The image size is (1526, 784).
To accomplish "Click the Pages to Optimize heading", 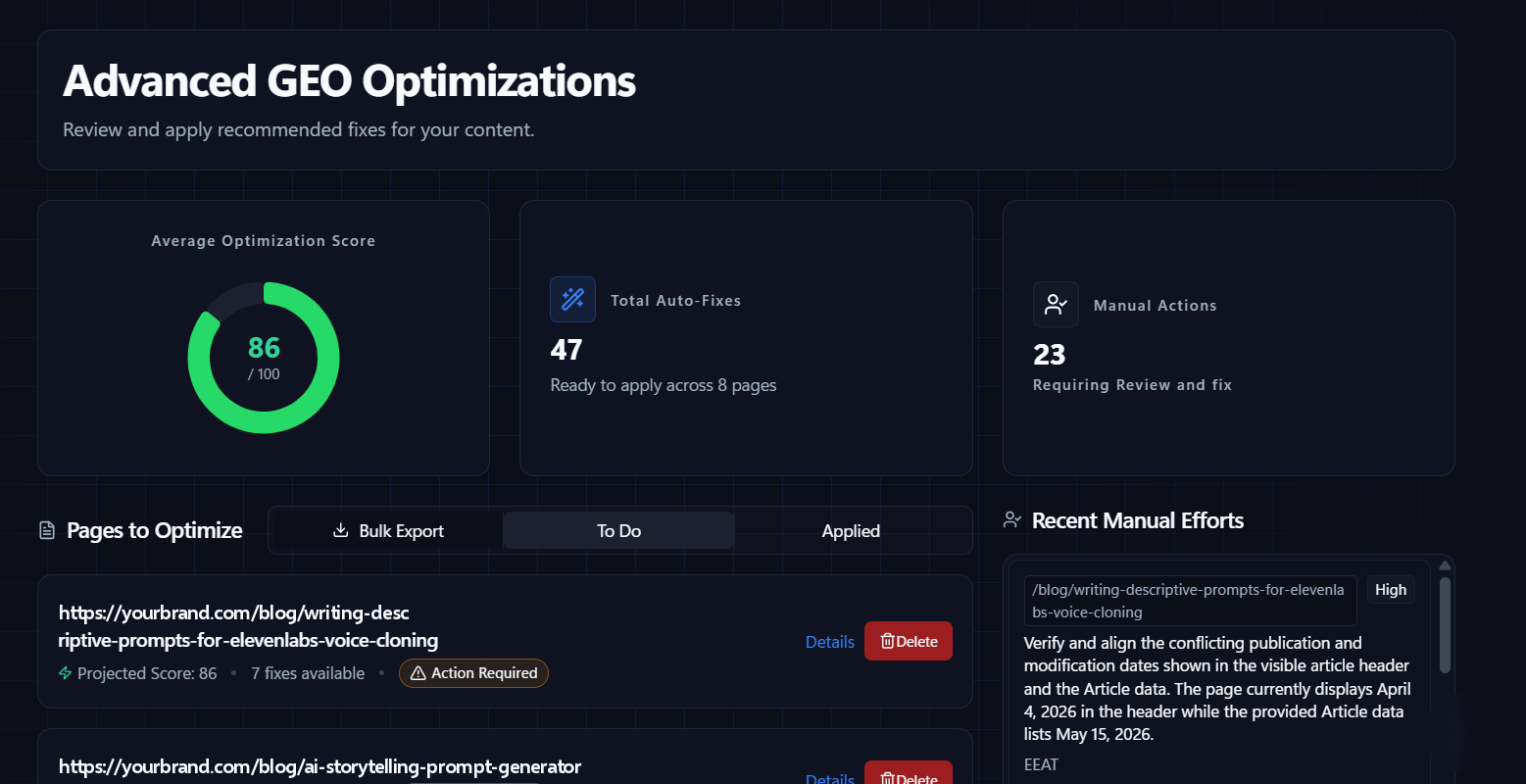I will coord(155,530).
